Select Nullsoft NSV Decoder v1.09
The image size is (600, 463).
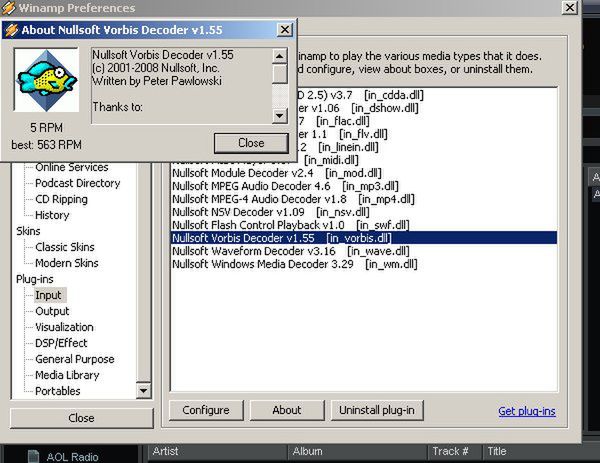pos(364,212)
